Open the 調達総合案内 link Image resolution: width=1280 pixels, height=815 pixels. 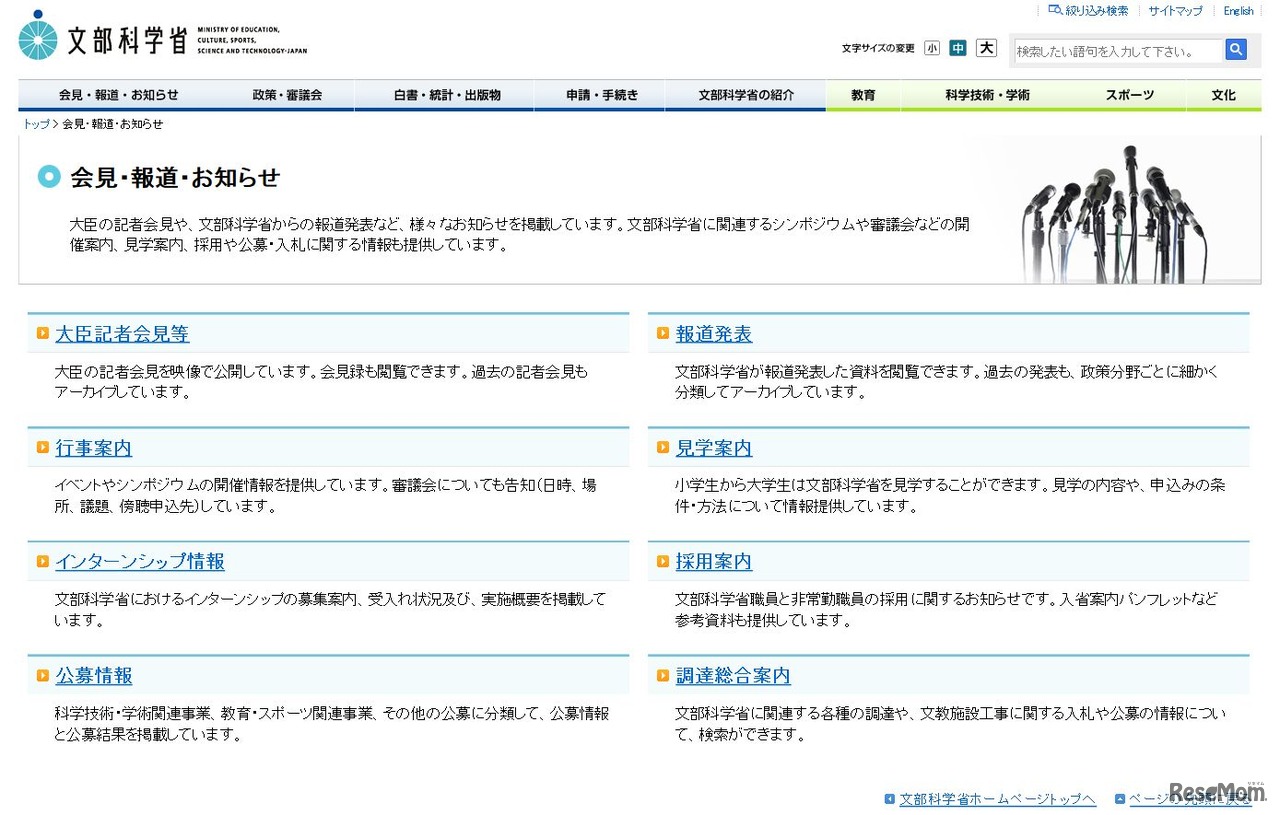[733, 676]
